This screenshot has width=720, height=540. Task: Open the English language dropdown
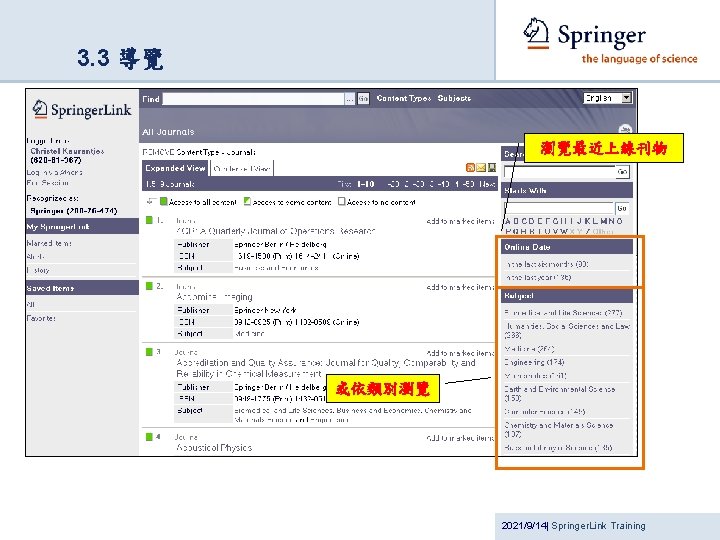point(608,98)
